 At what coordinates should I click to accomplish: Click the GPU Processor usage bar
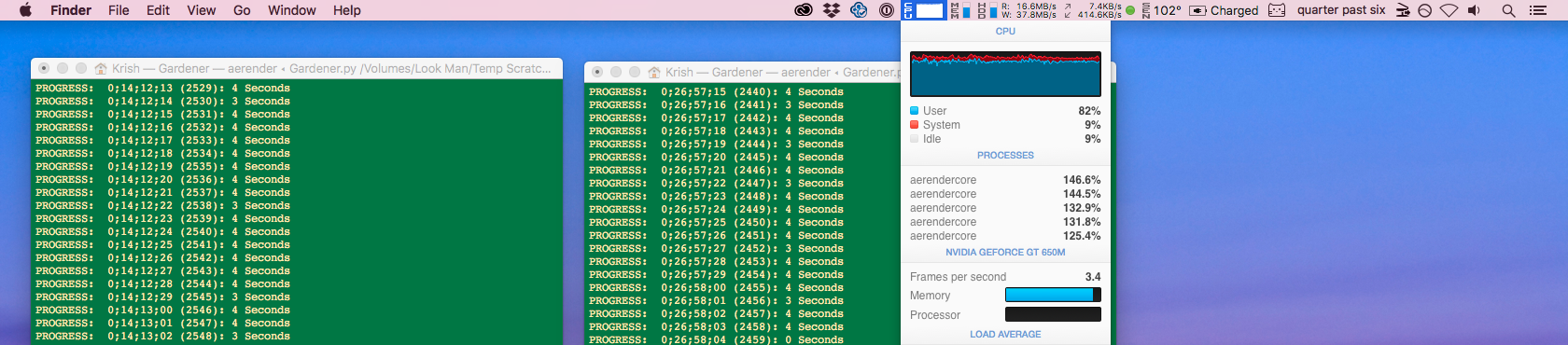(x=1053, y=314)
